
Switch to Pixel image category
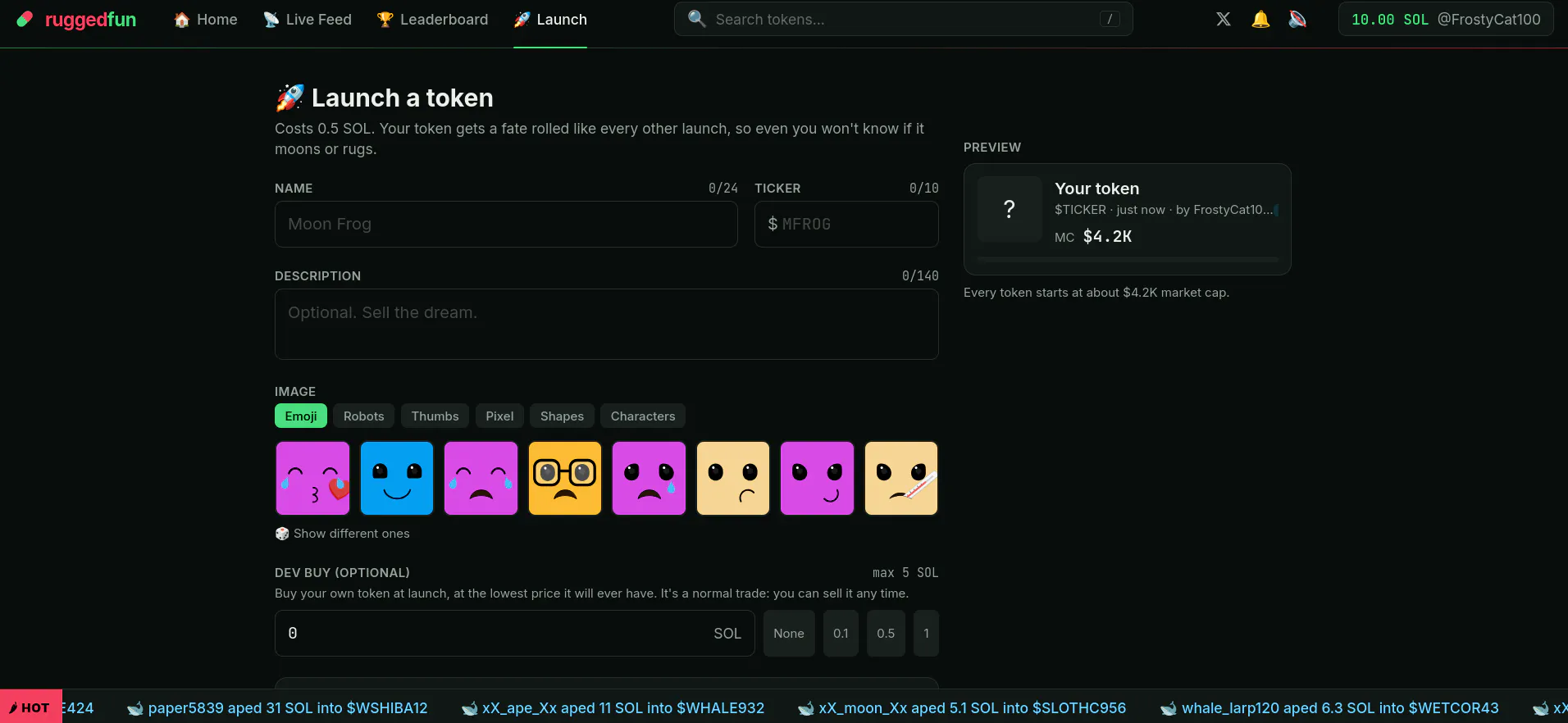(499, 416)
